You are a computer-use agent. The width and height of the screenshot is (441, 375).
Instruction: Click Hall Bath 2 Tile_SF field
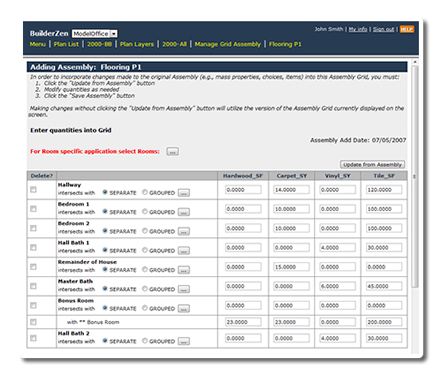click(384, 339)
